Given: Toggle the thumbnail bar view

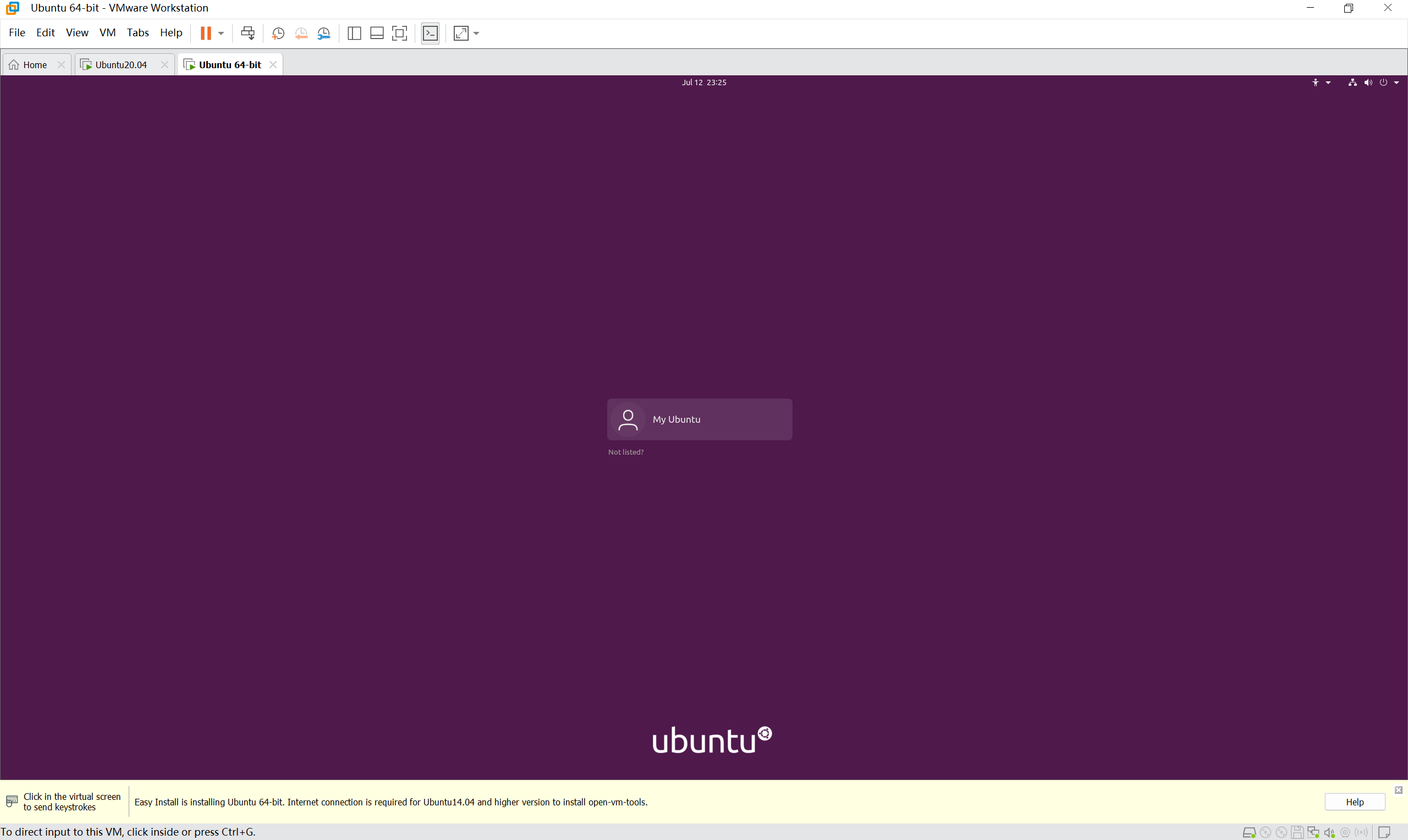Looking at the screenshot, I should pos(377,34).
